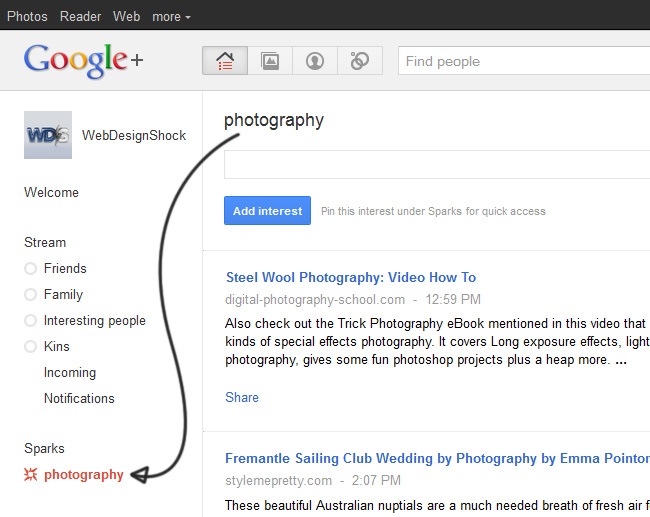Click the red Sparks icon beside photography
Image resolution: width=650 pixels, height=517 pixels.
click(x=31, y=475)
